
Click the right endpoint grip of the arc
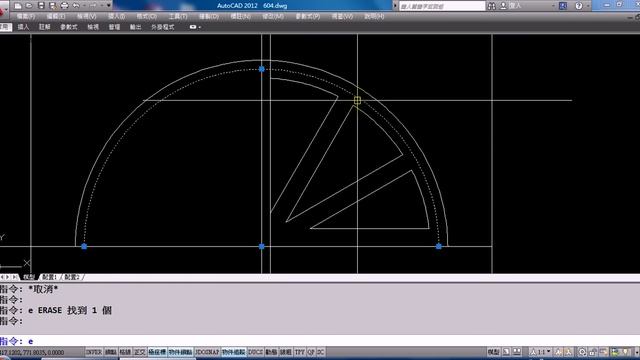438,246
